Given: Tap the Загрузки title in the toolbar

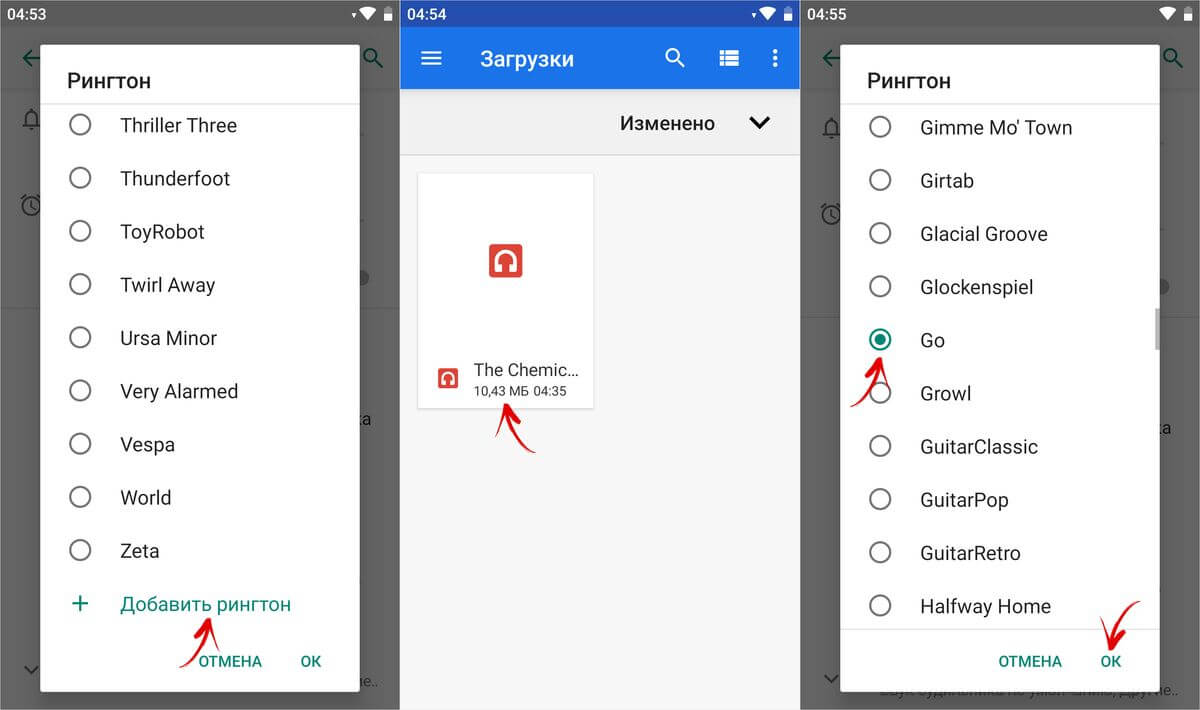Looking at the screenshot, I should pyautogui.click(x=527, y=59).
